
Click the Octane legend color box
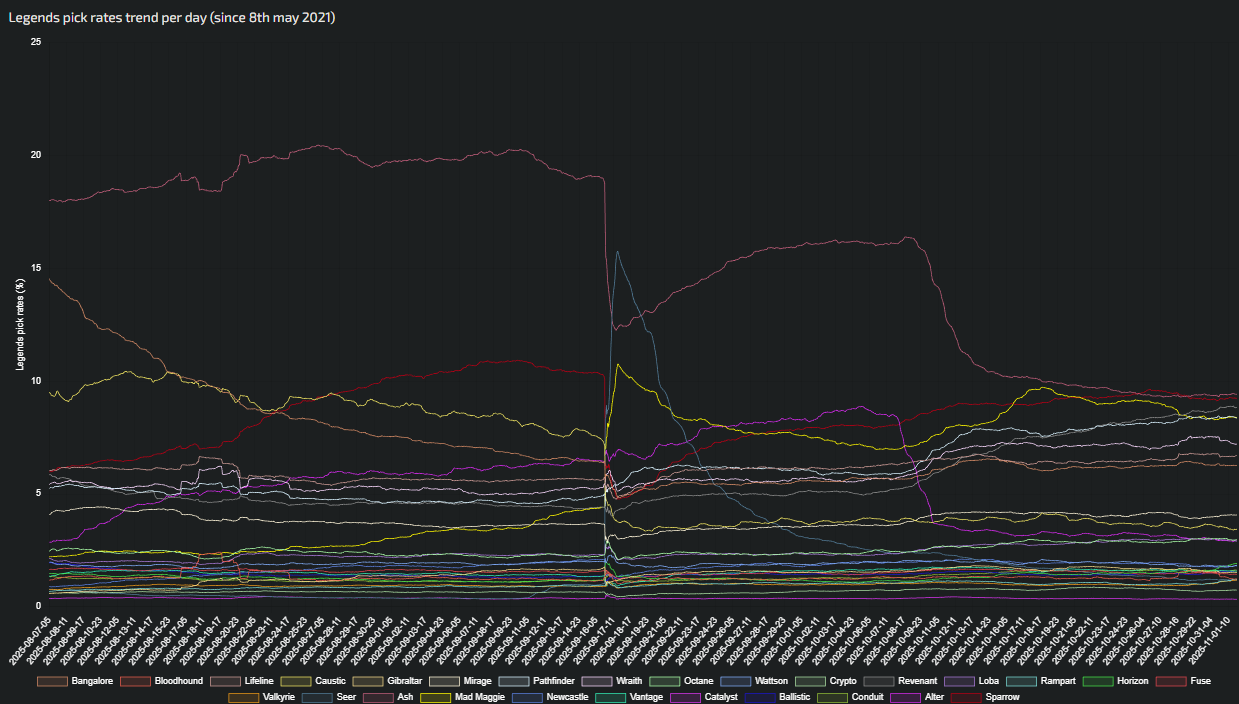point(664,681)
